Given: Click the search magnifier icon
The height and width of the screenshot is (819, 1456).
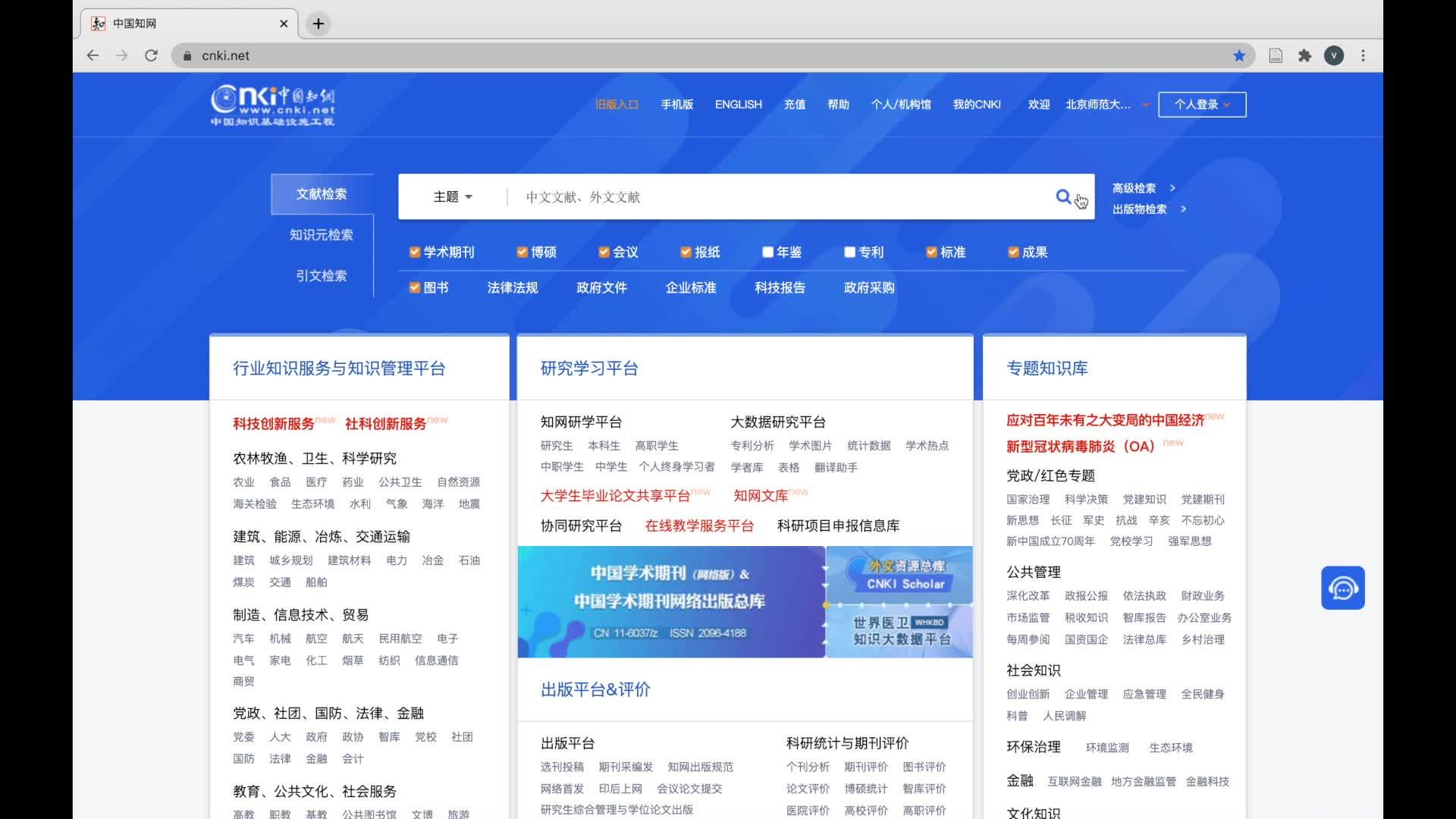Looking at the screenshot, I should coord(1063,197).
